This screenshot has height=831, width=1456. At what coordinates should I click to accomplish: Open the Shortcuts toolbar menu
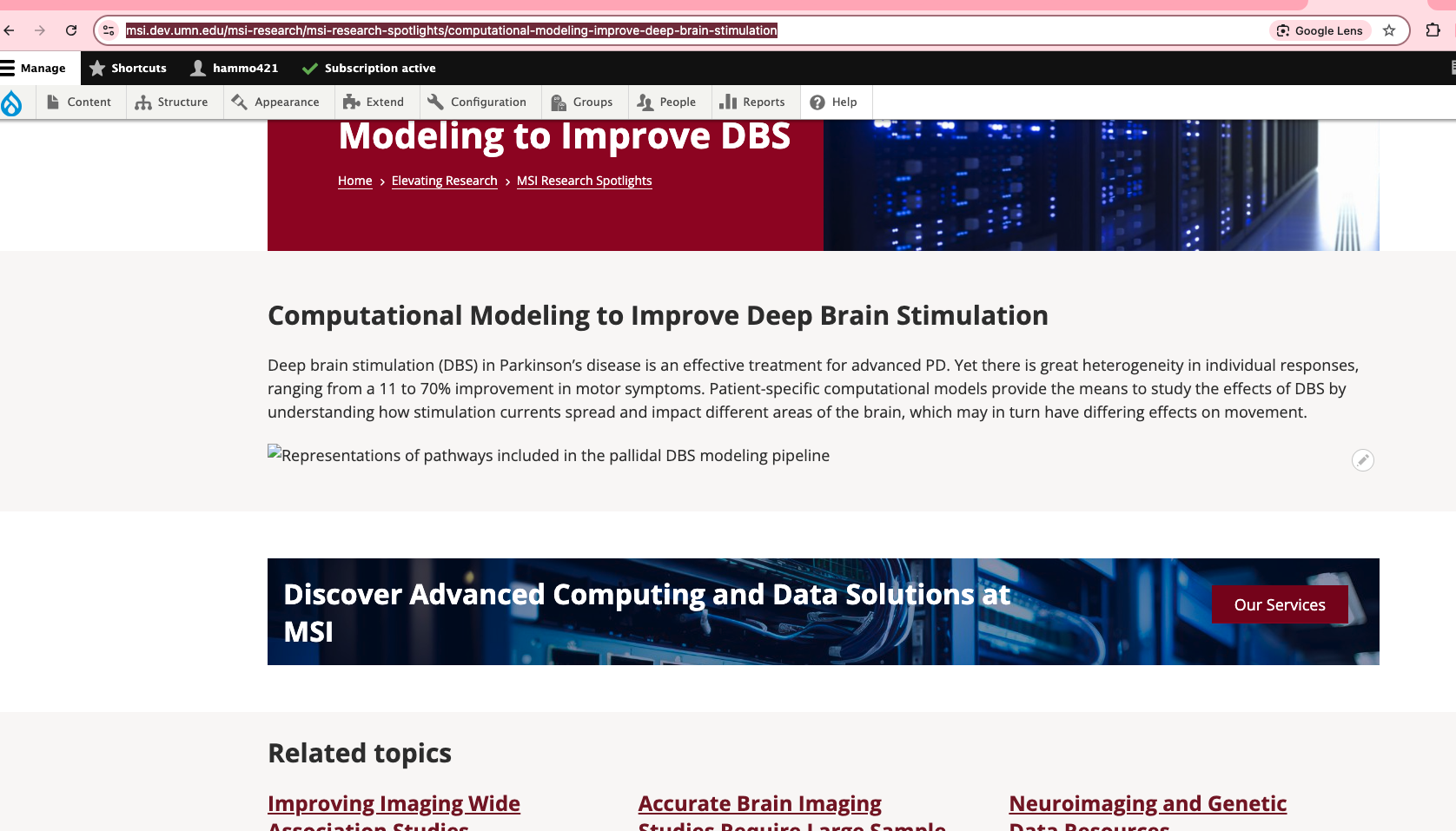pyautogui.click(x=128, y=68)
